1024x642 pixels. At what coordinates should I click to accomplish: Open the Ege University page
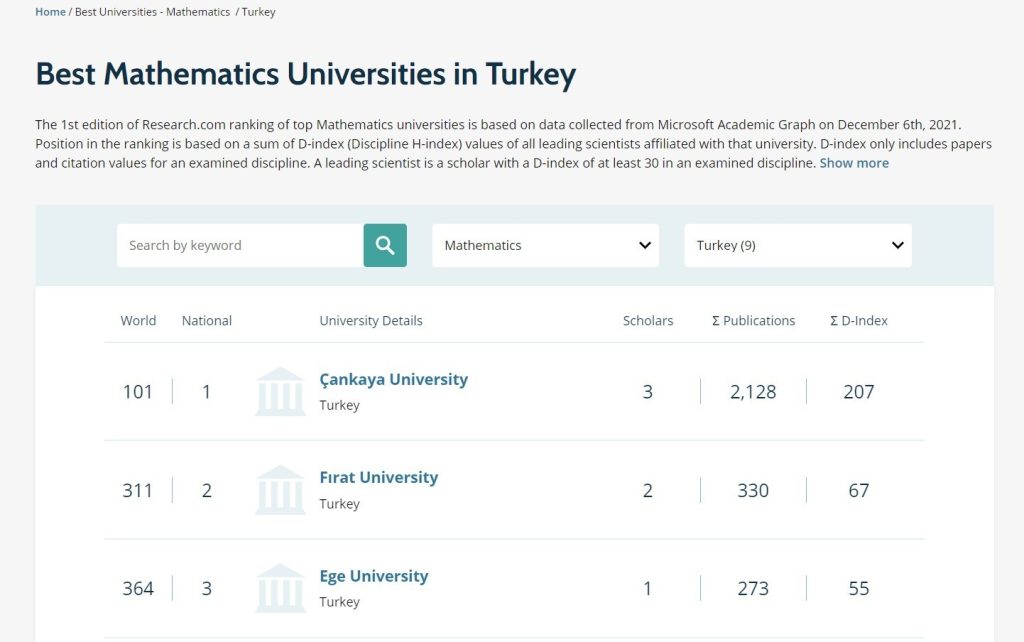tap(374, 575)
